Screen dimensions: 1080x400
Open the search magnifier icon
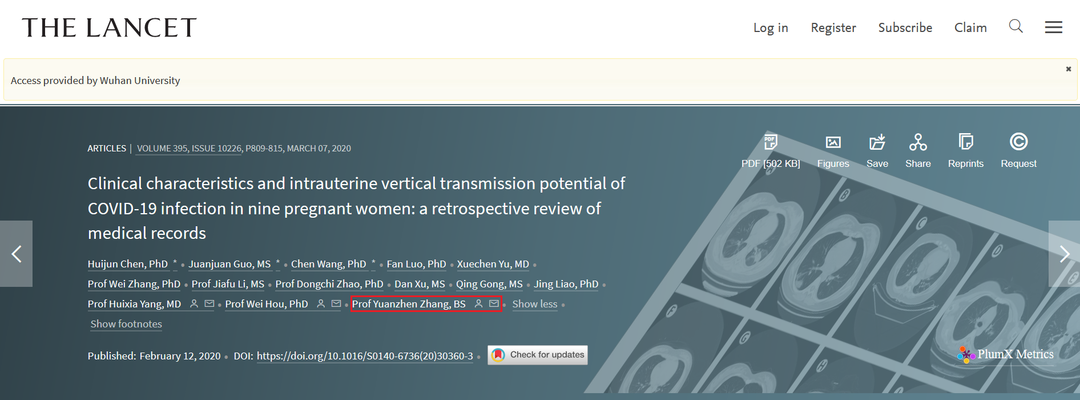pyautogui.click(x=1016, y=26)
